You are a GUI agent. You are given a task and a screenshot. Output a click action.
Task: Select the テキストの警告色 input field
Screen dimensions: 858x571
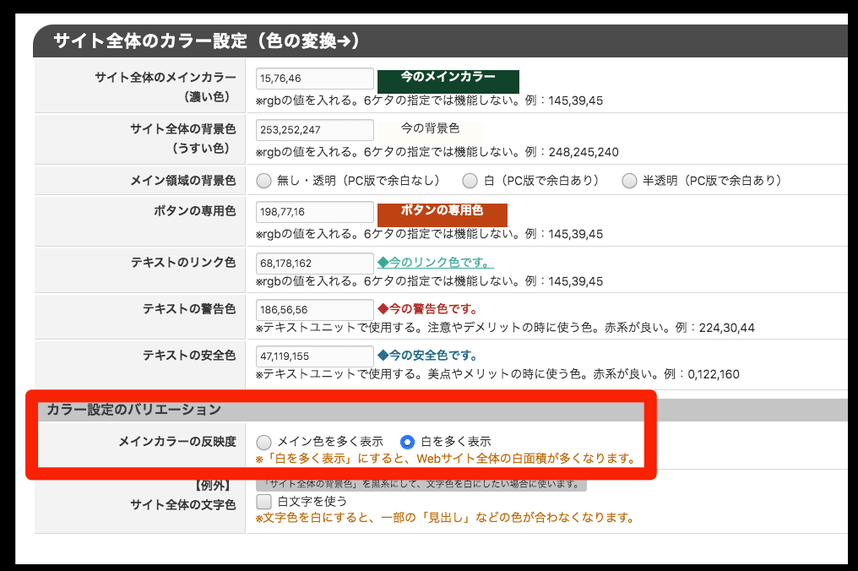click(314, 310)
